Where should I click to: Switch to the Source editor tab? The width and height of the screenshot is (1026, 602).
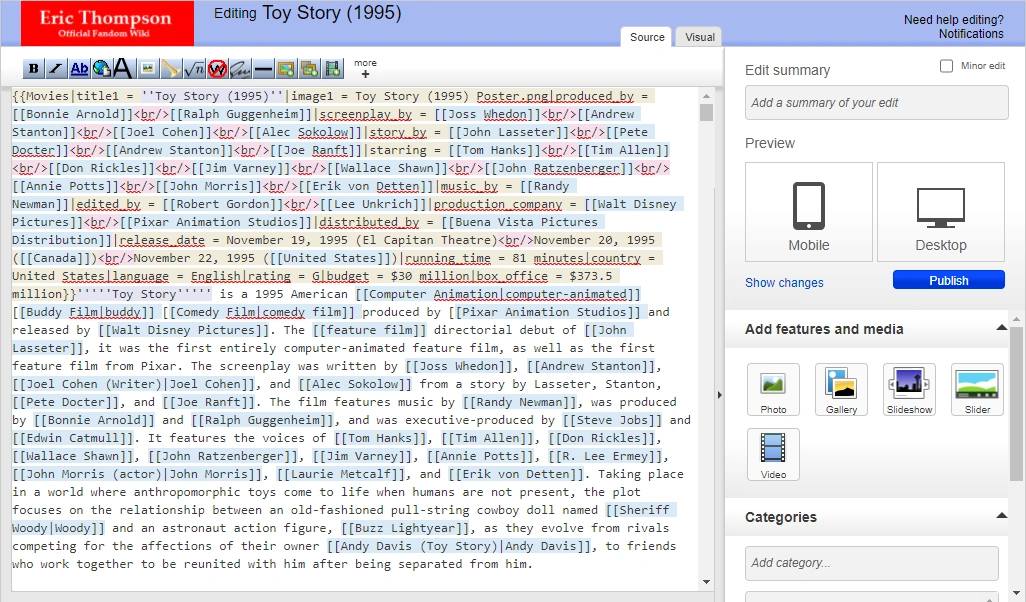click(647, 37)
